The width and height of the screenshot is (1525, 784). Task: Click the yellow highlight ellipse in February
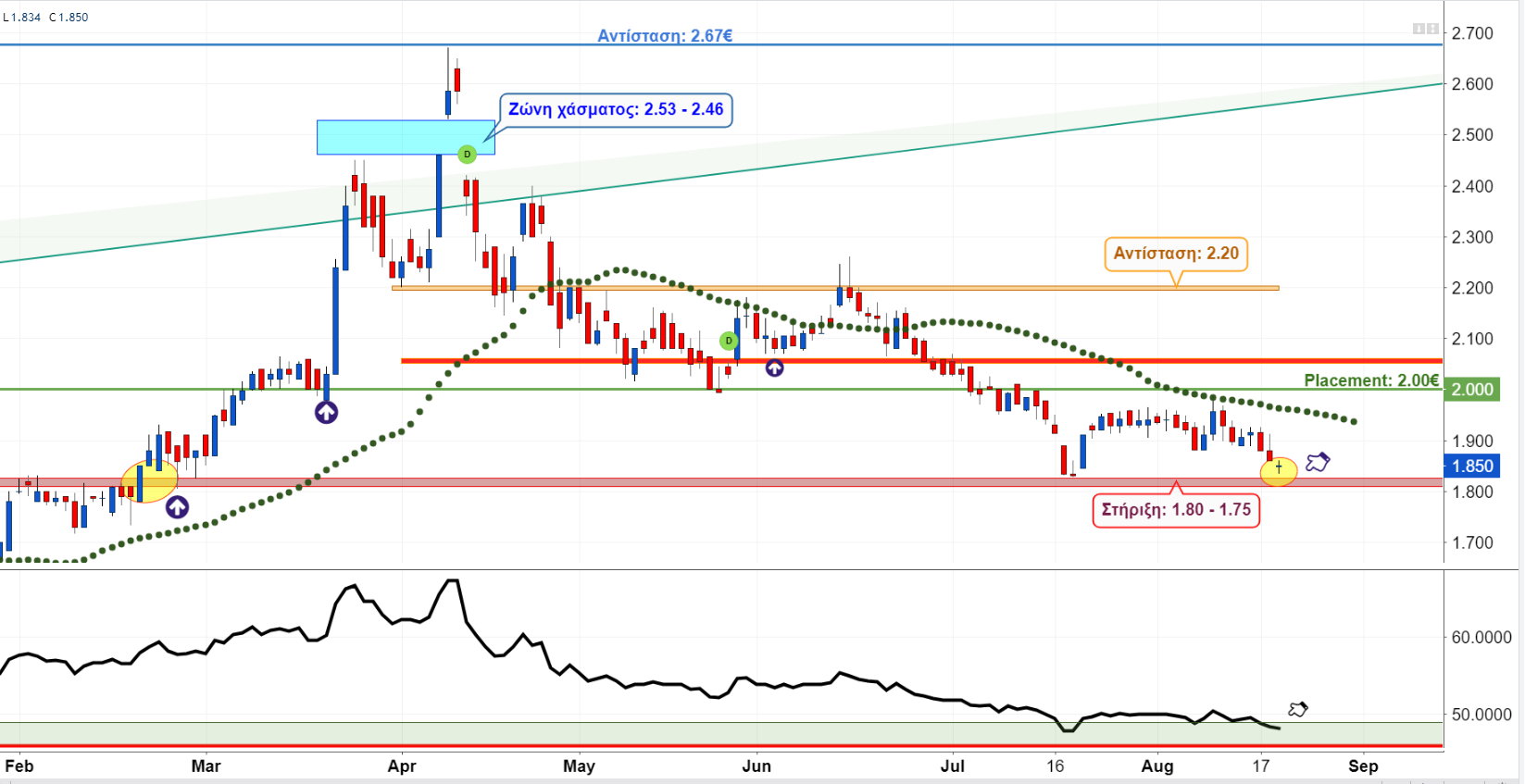149,482
